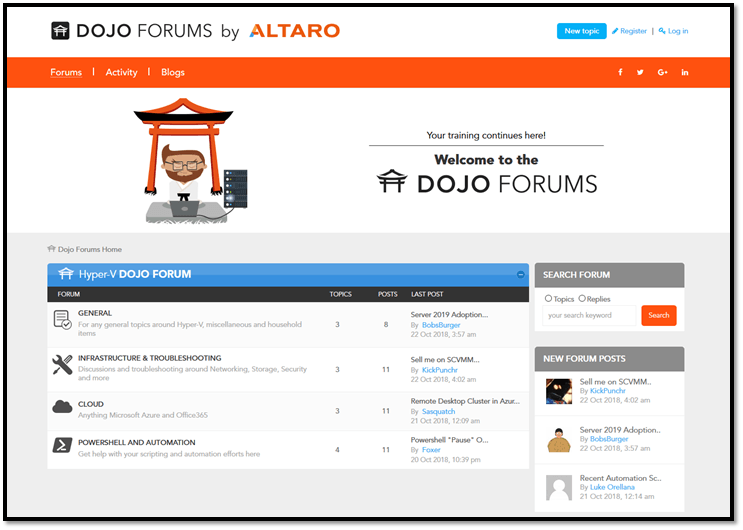The image size is (743, 530).
Task: Click LAST POST column header
Action: [x=427, y=294]
